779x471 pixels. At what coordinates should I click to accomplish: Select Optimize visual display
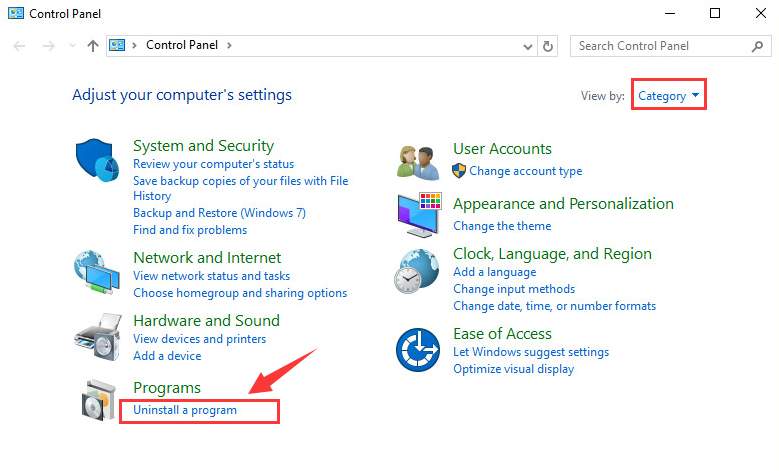(x=513, y=369)
